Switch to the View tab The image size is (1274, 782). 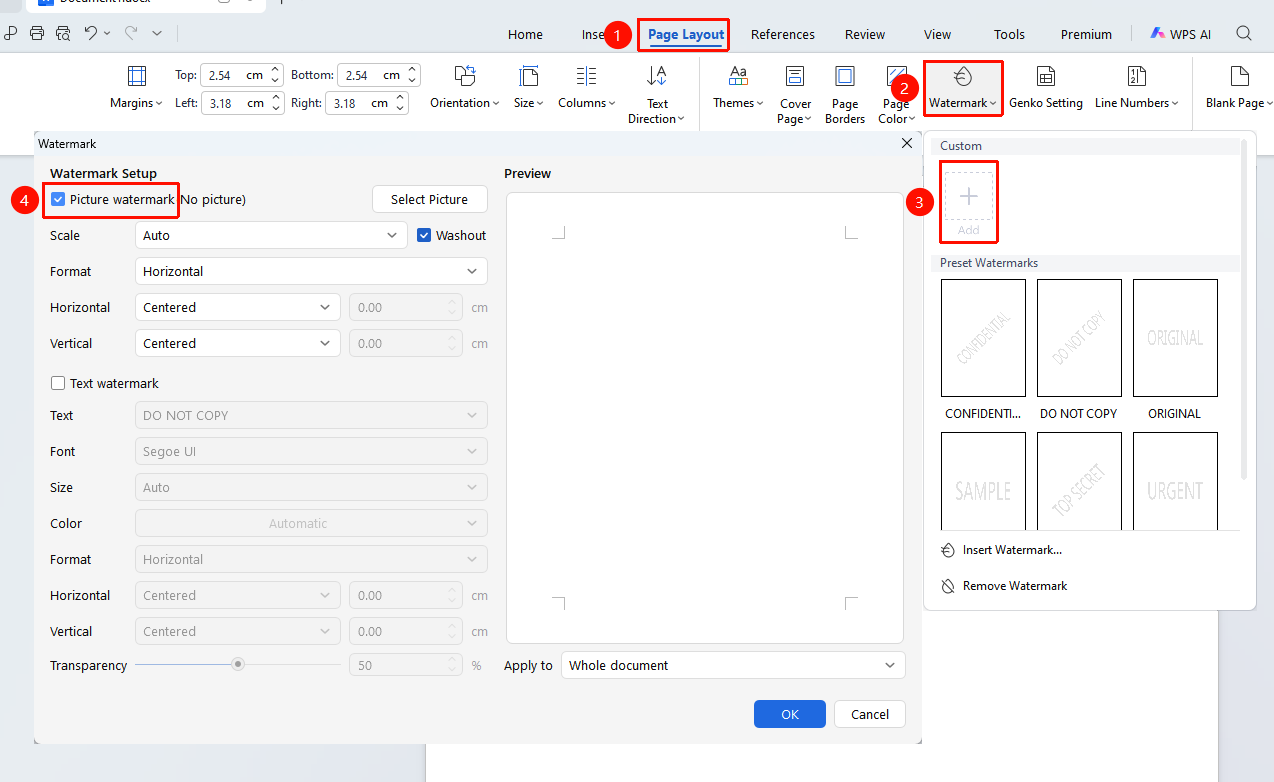coord(937,34)
